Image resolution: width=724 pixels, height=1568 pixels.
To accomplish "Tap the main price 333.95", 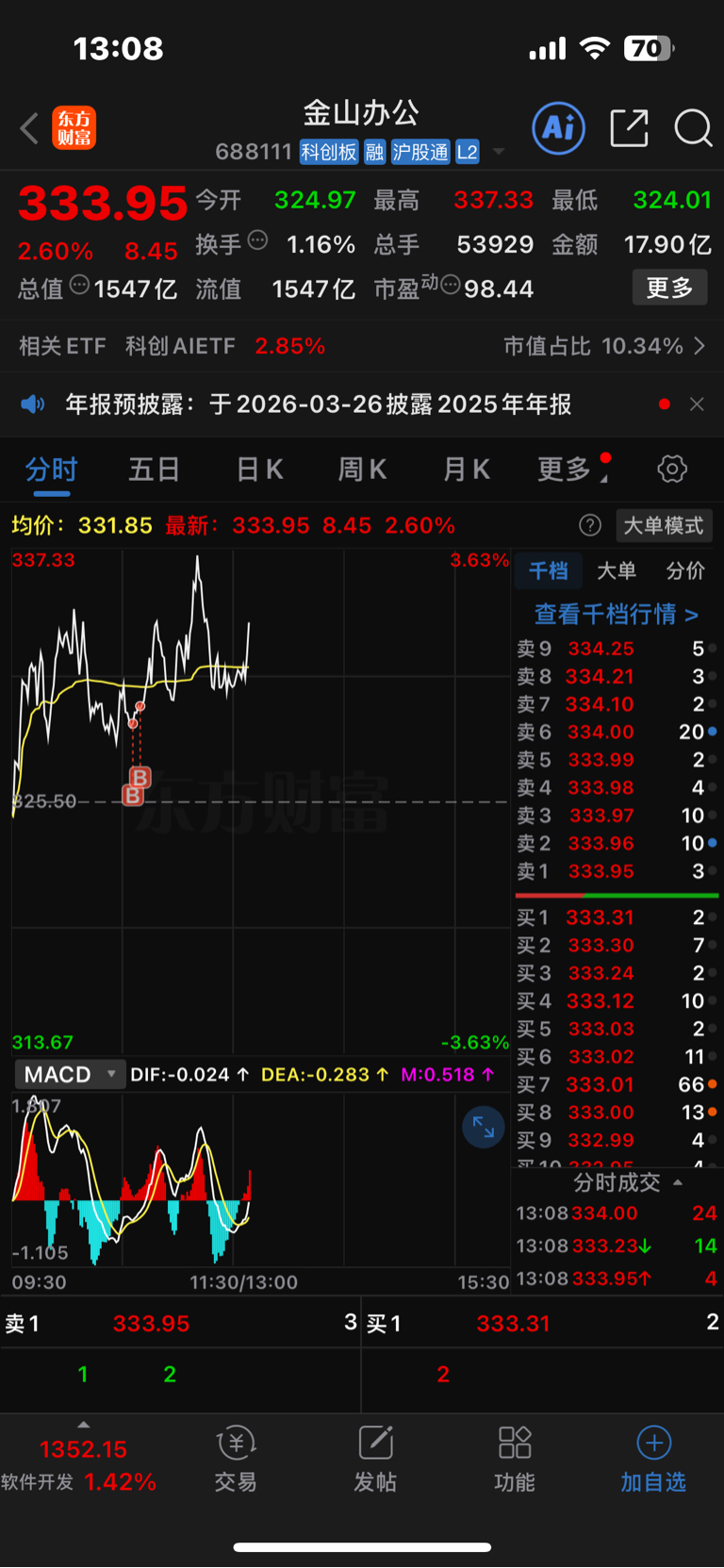I will [103, 203].
